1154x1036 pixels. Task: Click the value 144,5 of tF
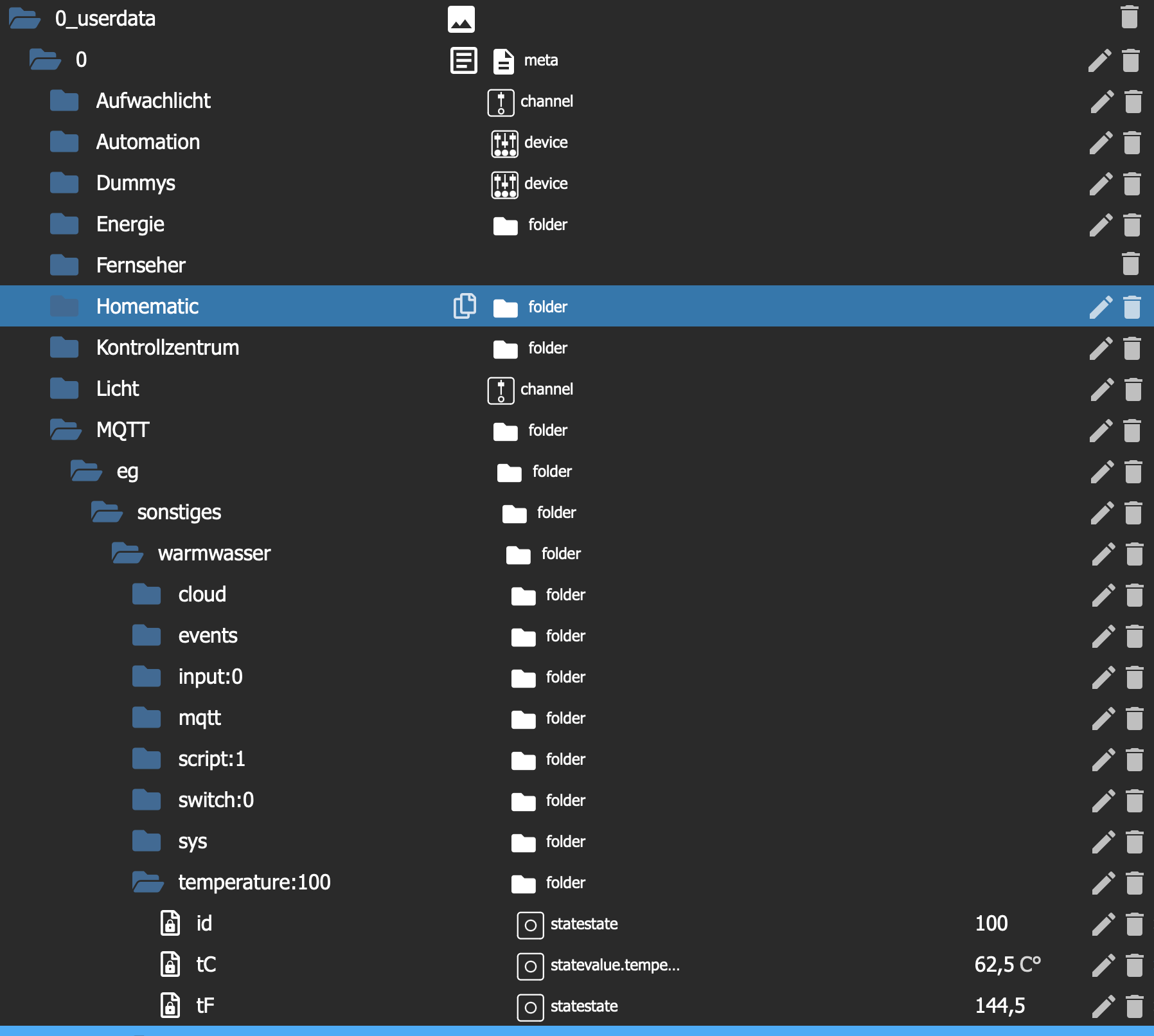(1000, 1006)
